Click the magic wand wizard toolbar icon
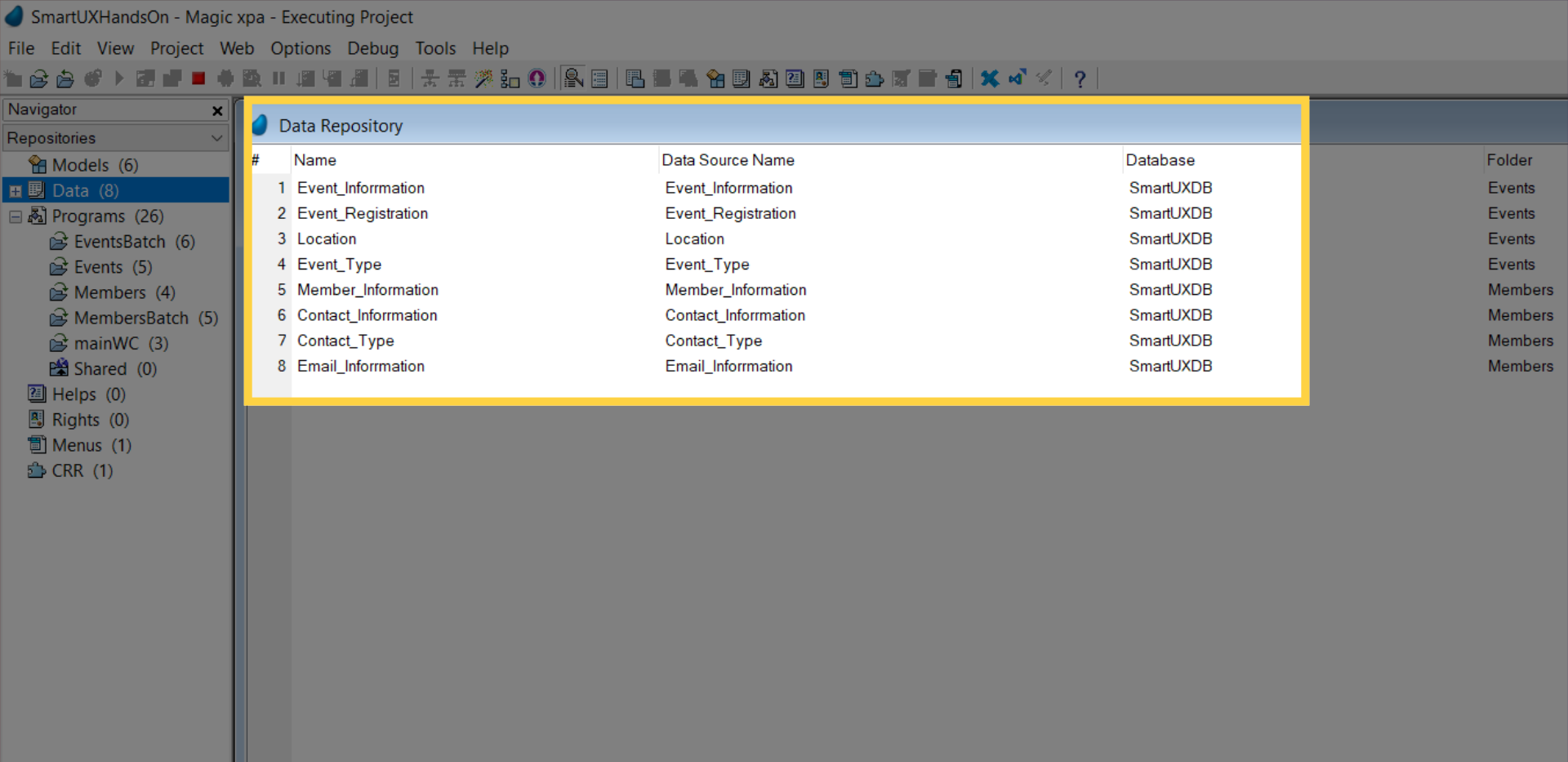Viewport: 1568px width, 762px height. (483, 78)
